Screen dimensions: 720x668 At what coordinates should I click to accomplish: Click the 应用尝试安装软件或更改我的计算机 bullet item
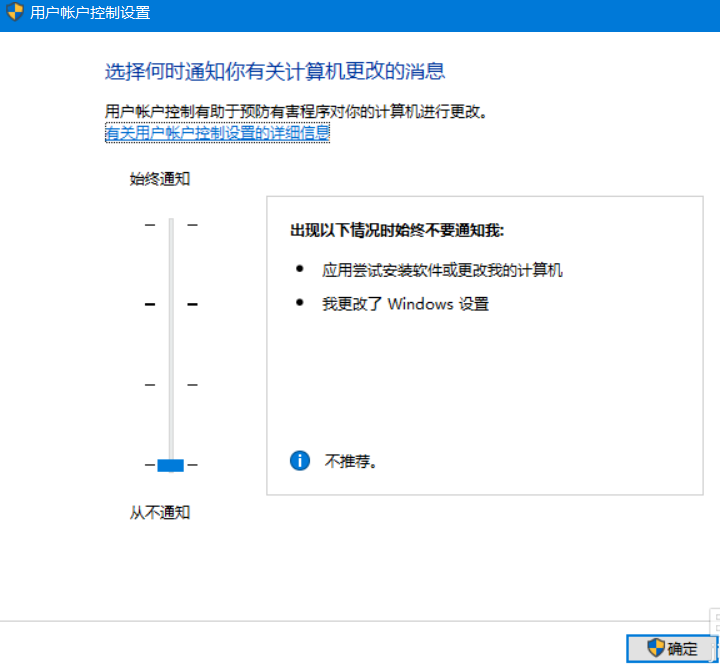[x=442, y=270]
